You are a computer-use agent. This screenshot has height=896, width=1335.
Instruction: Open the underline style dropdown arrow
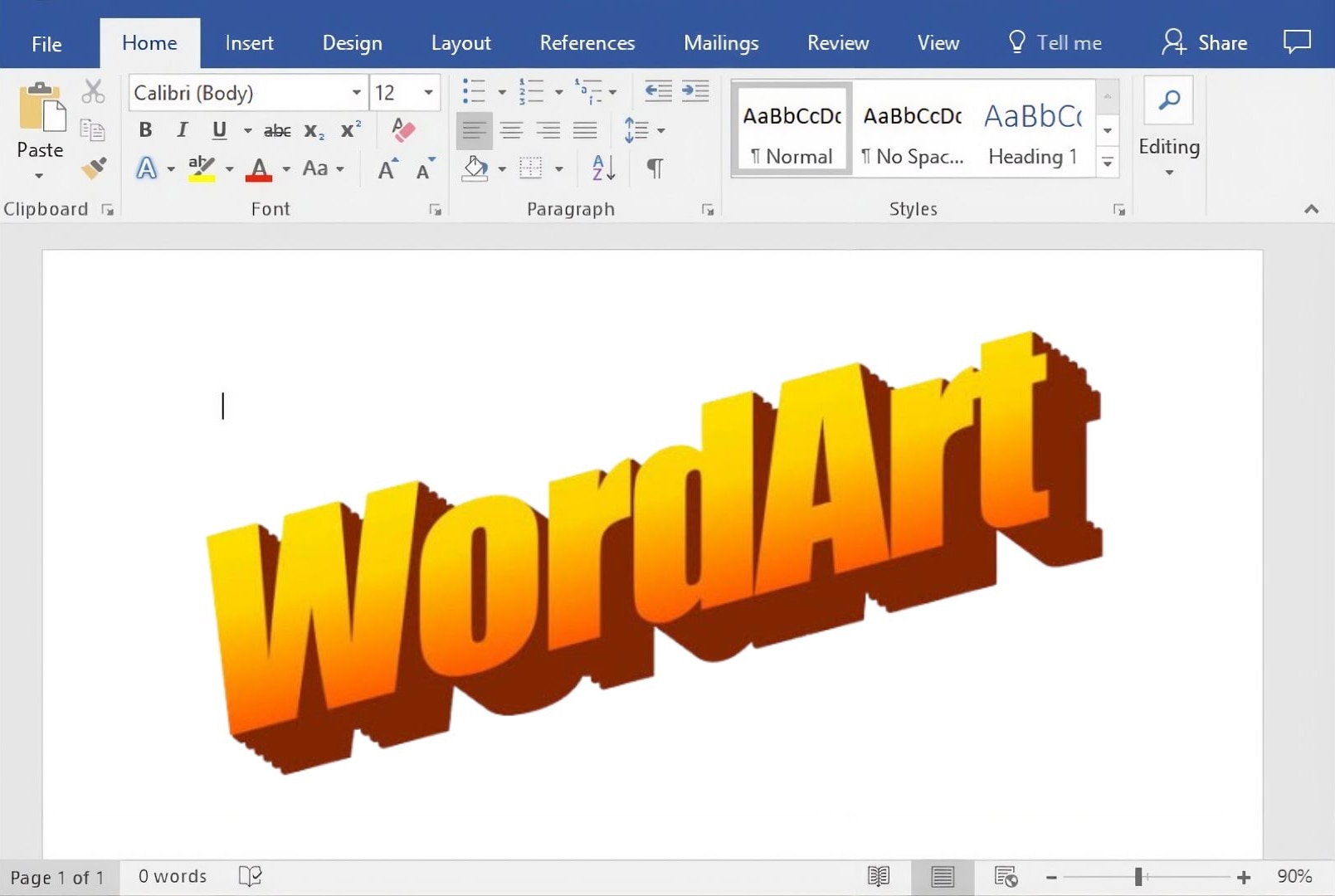[247, 130]
